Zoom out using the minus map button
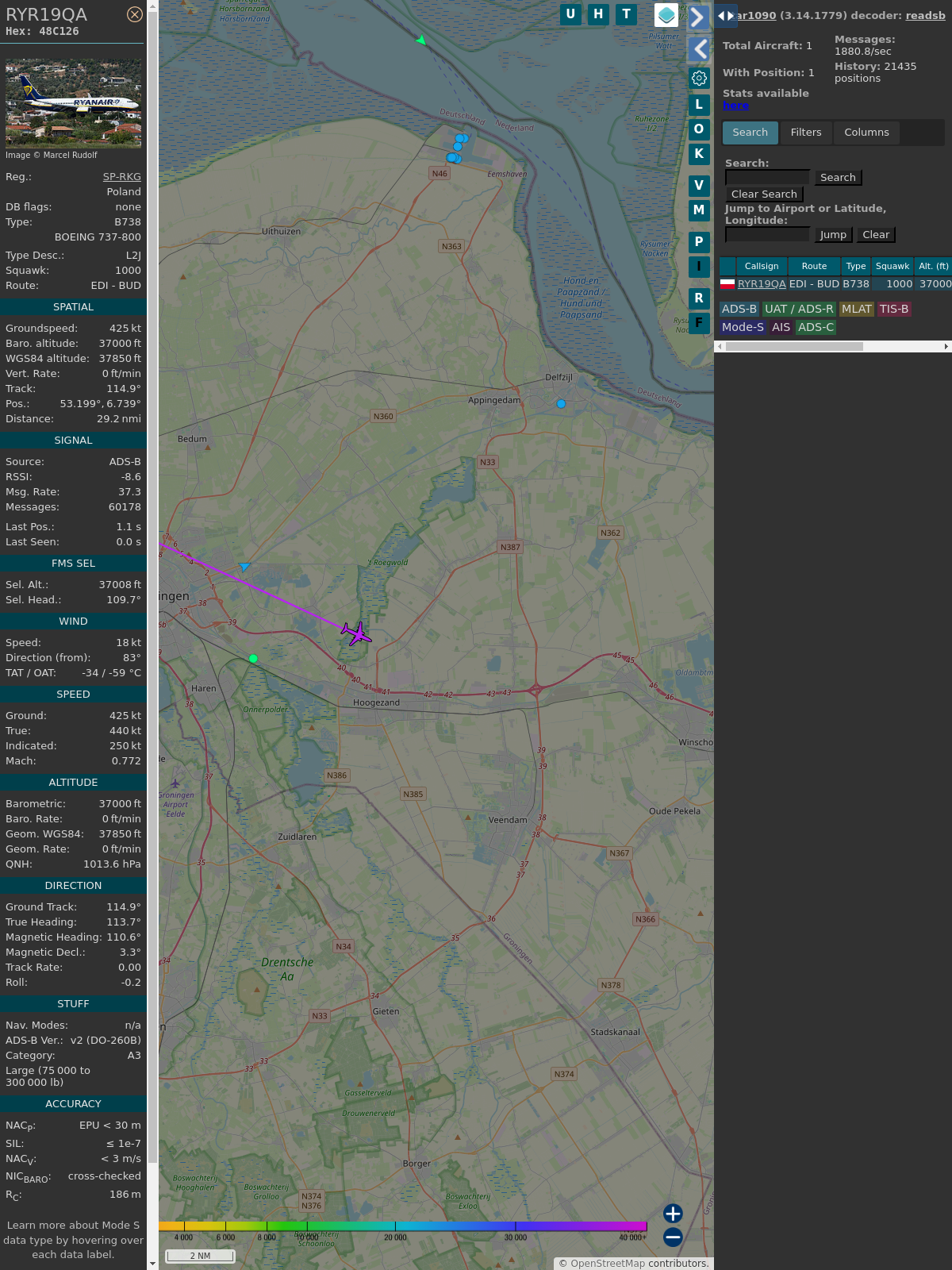 [673, 1237]
